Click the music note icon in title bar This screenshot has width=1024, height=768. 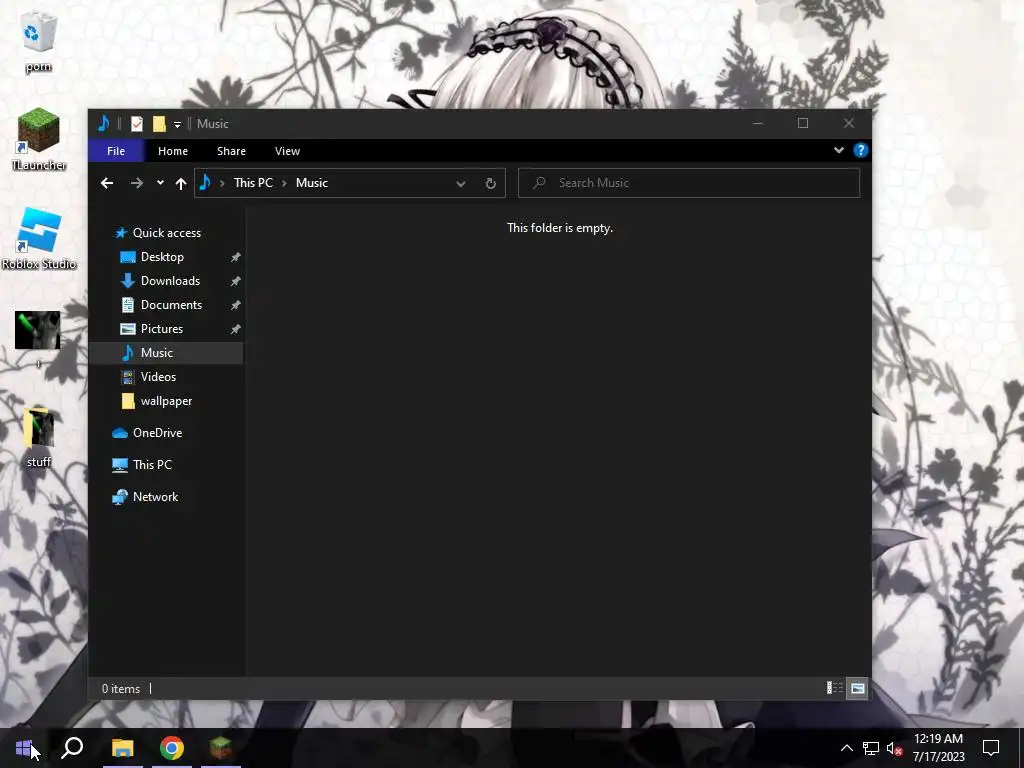[x=103, y=123]
